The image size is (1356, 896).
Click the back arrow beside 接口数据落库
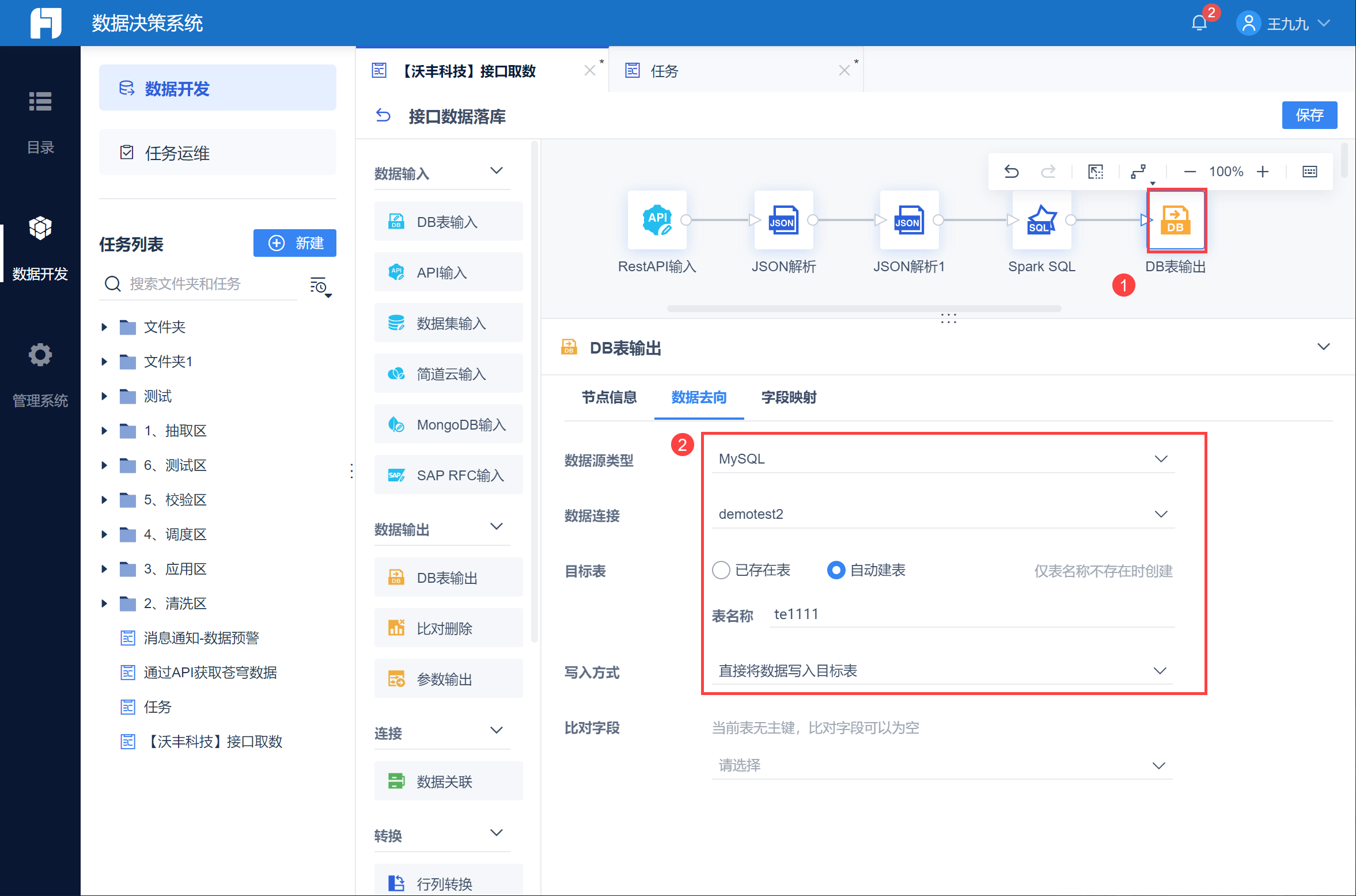383,116
